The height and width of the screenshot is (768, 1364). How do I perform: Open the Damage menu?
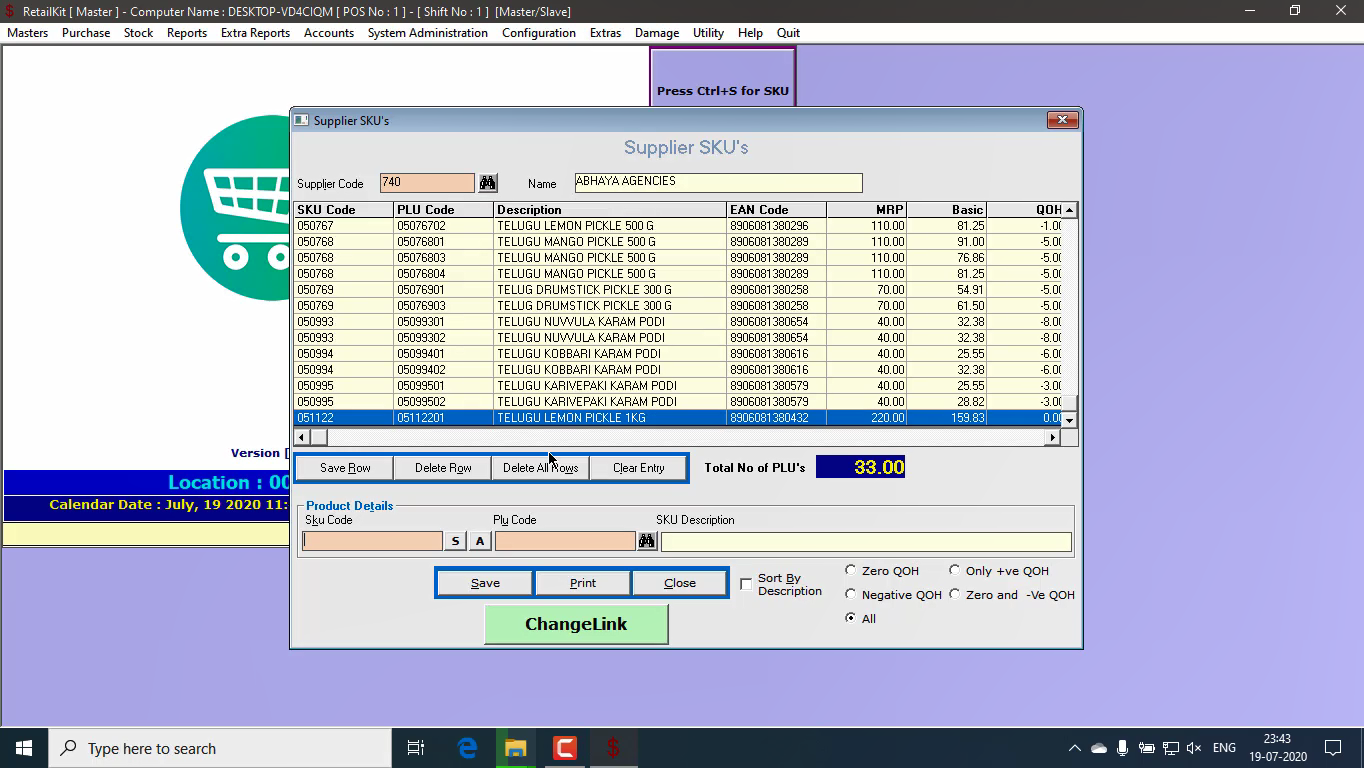[x=657, y=33]
